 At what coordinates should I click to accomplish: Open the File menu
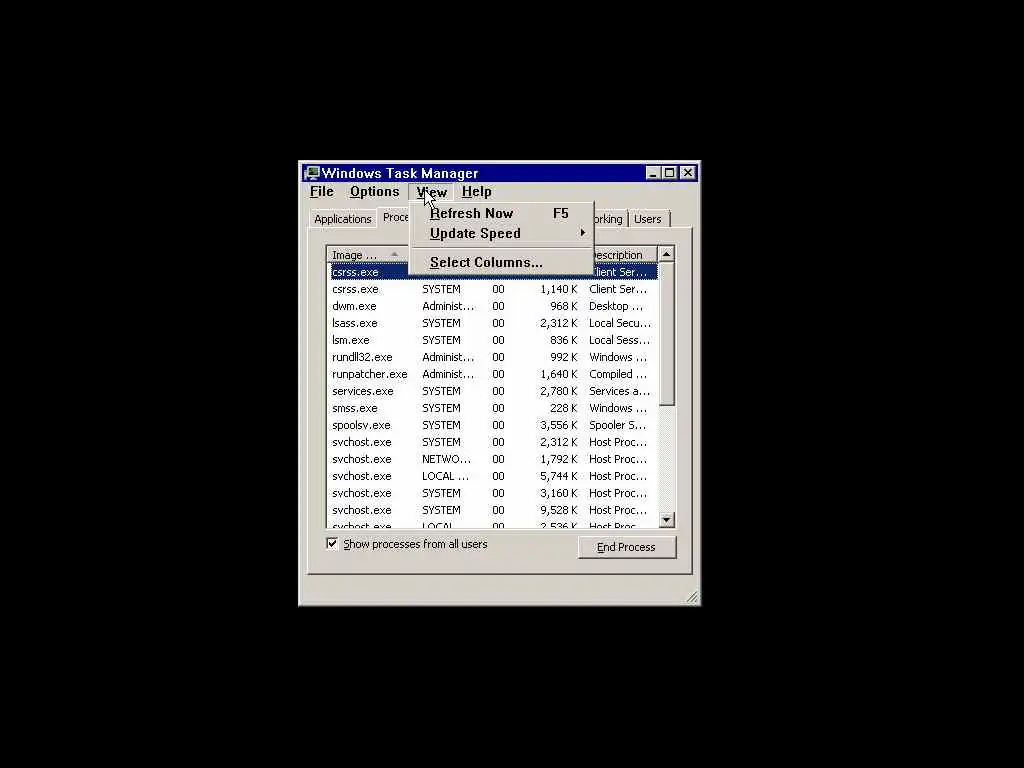coord(321,192)
